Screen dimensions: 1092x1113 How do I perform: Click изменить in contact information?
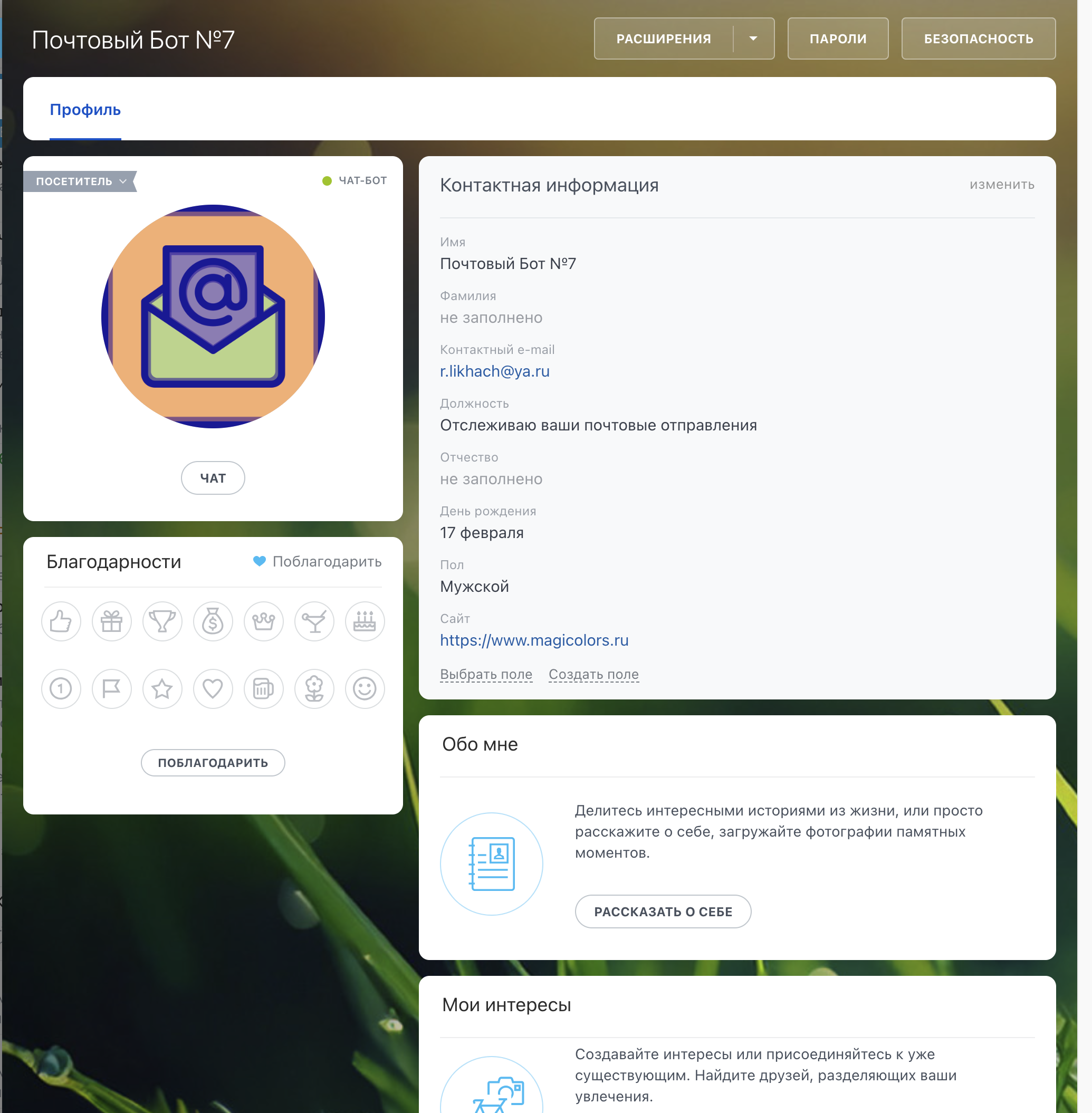click(x=1001, y=185)
